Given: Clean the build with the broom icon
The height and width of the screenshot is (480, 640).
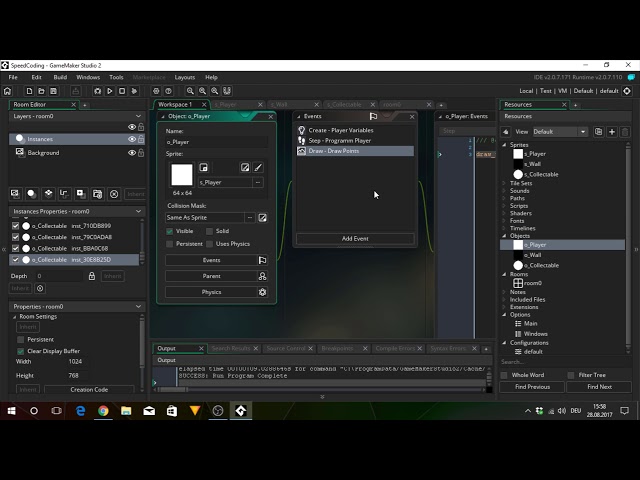Looking at the screenshot, I should point(134,91).
